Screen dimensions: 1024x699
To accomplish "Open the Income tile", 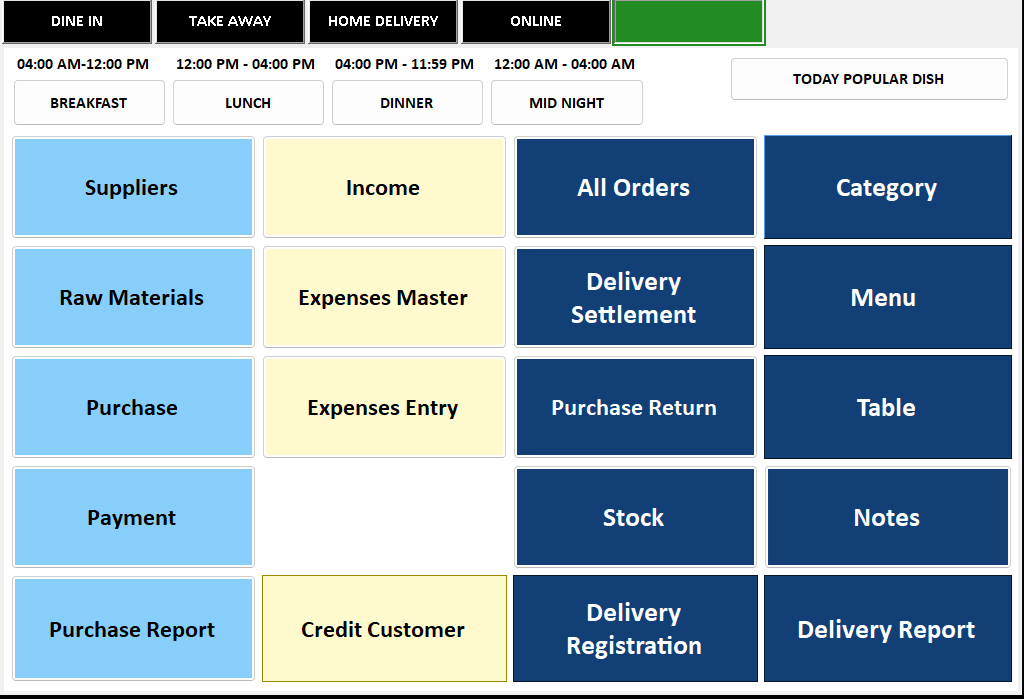I will point(384,187).
